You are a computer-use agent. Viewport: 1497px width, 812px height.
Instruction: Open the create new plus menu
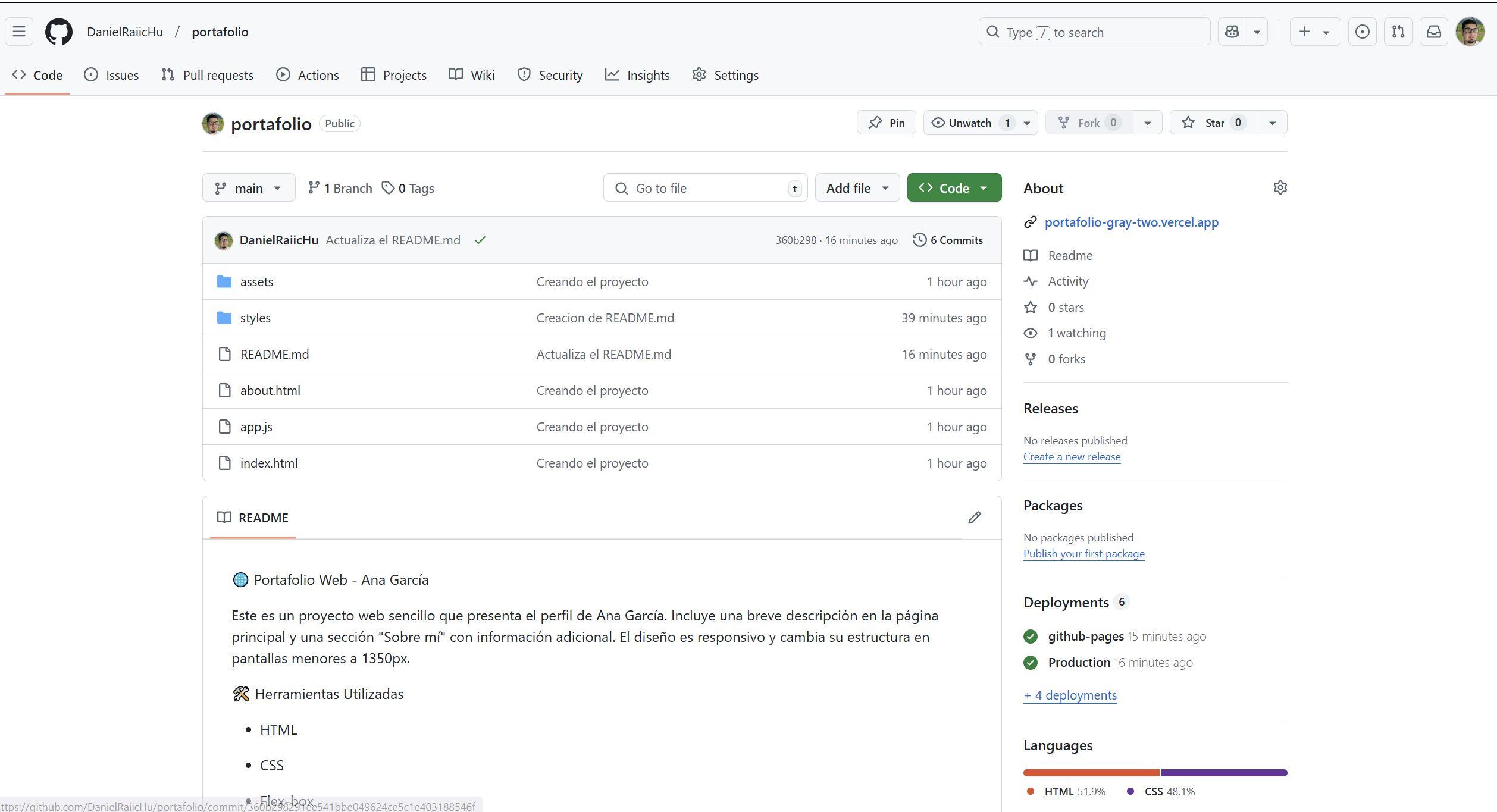click(1315, 32)
